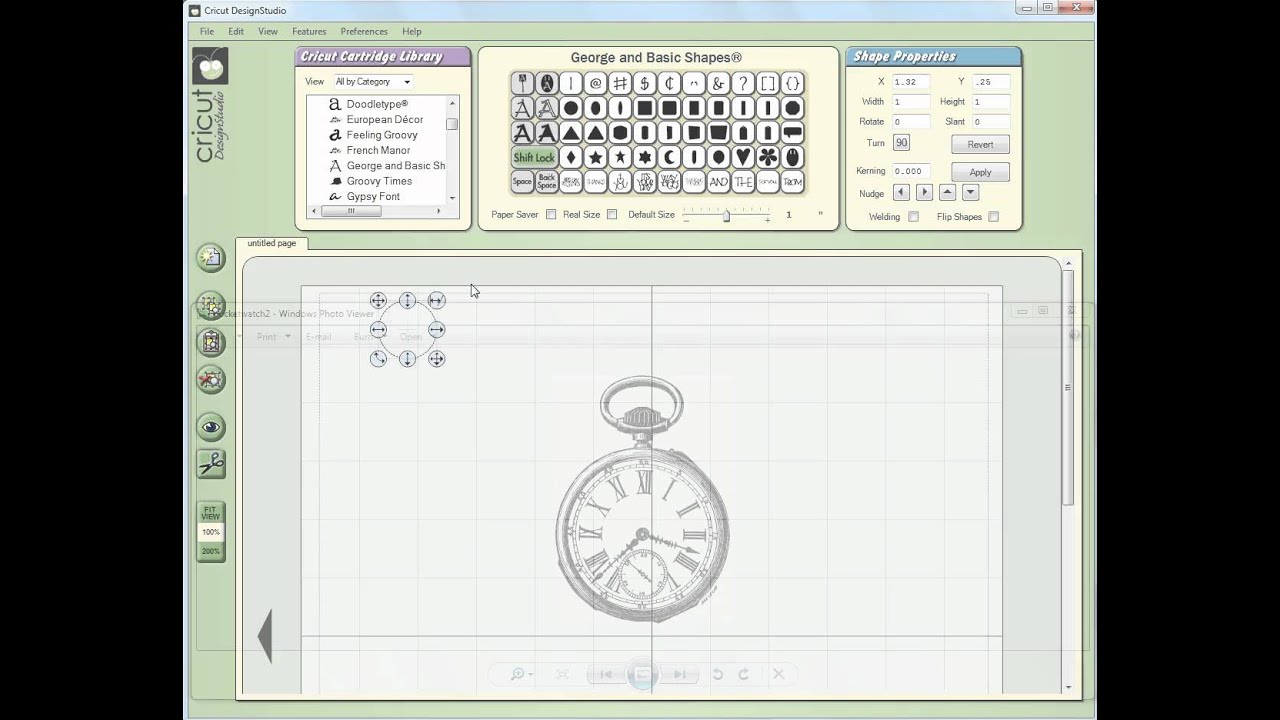
Task: Check the Welding checkbox
Action: tap(913, 217)
